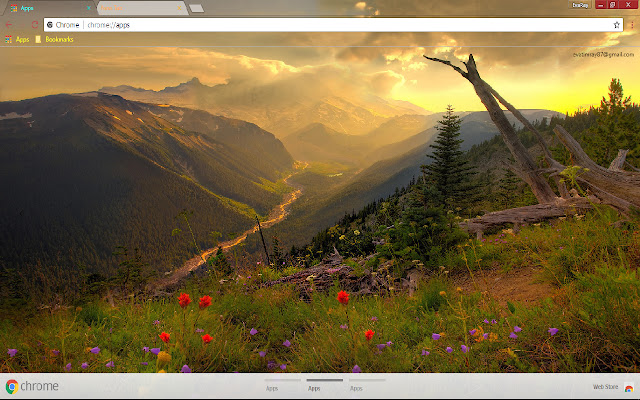Open a new tab with the new tab button
Image resolution: width=640 pixels, height=400 pixels.
click(x=196, y=8)
